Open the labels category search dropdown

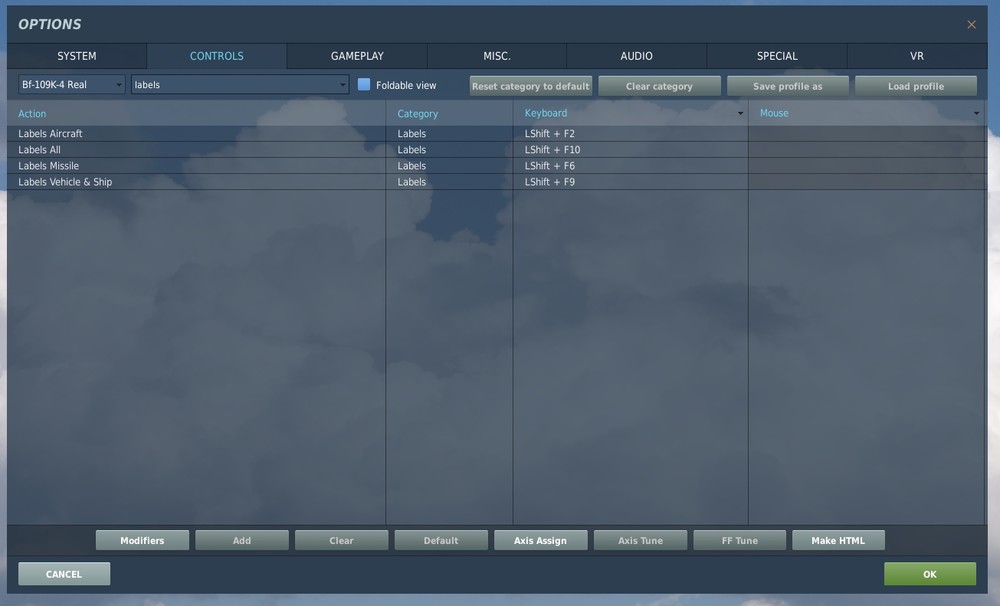point(240,85)
